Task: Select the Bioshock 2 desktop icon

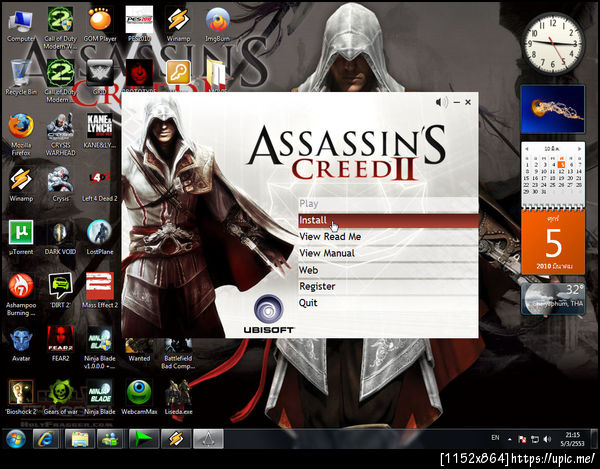Action: coord(21,397)
